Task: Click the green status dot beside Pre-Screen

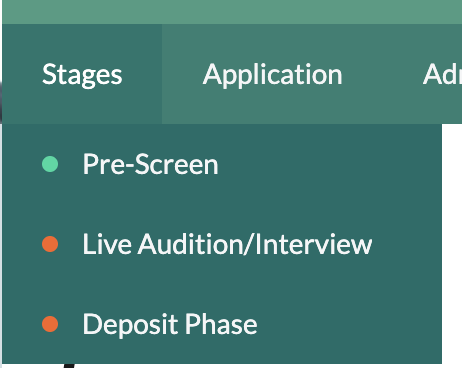Action: pyautogui.click(x=50, y=164)
